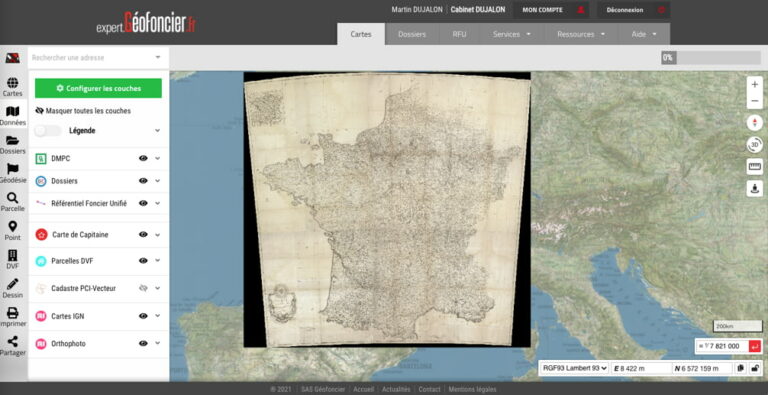
Task: Expand Référentiel Foncier Unifié options
Action: coord(158,203)
